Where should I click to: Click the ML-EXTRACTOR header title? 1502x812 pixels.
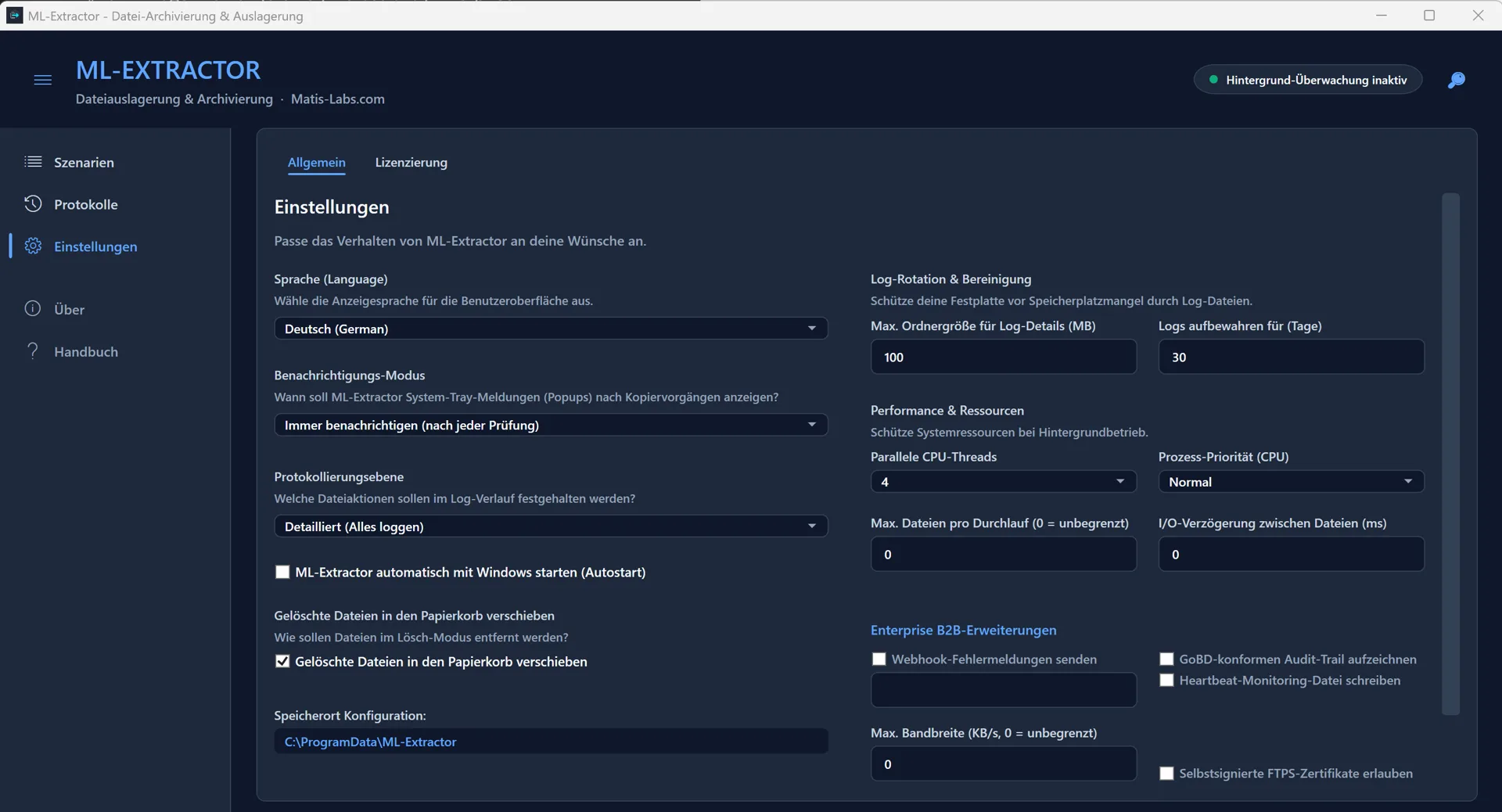pos(168,70)
